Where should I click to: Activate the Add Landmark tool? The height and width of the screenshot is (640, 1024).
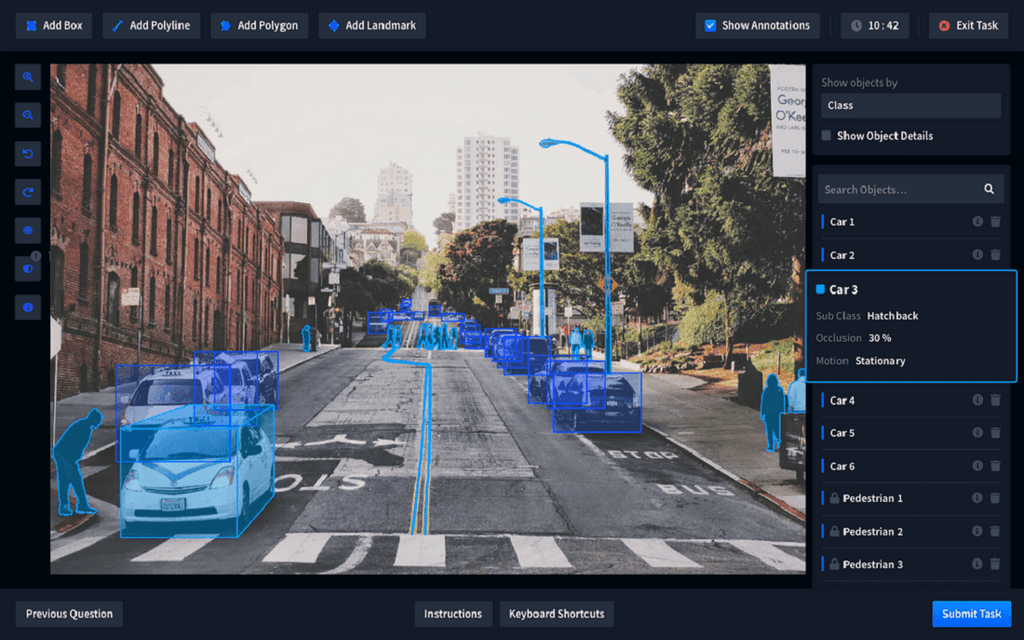point(372,25)
